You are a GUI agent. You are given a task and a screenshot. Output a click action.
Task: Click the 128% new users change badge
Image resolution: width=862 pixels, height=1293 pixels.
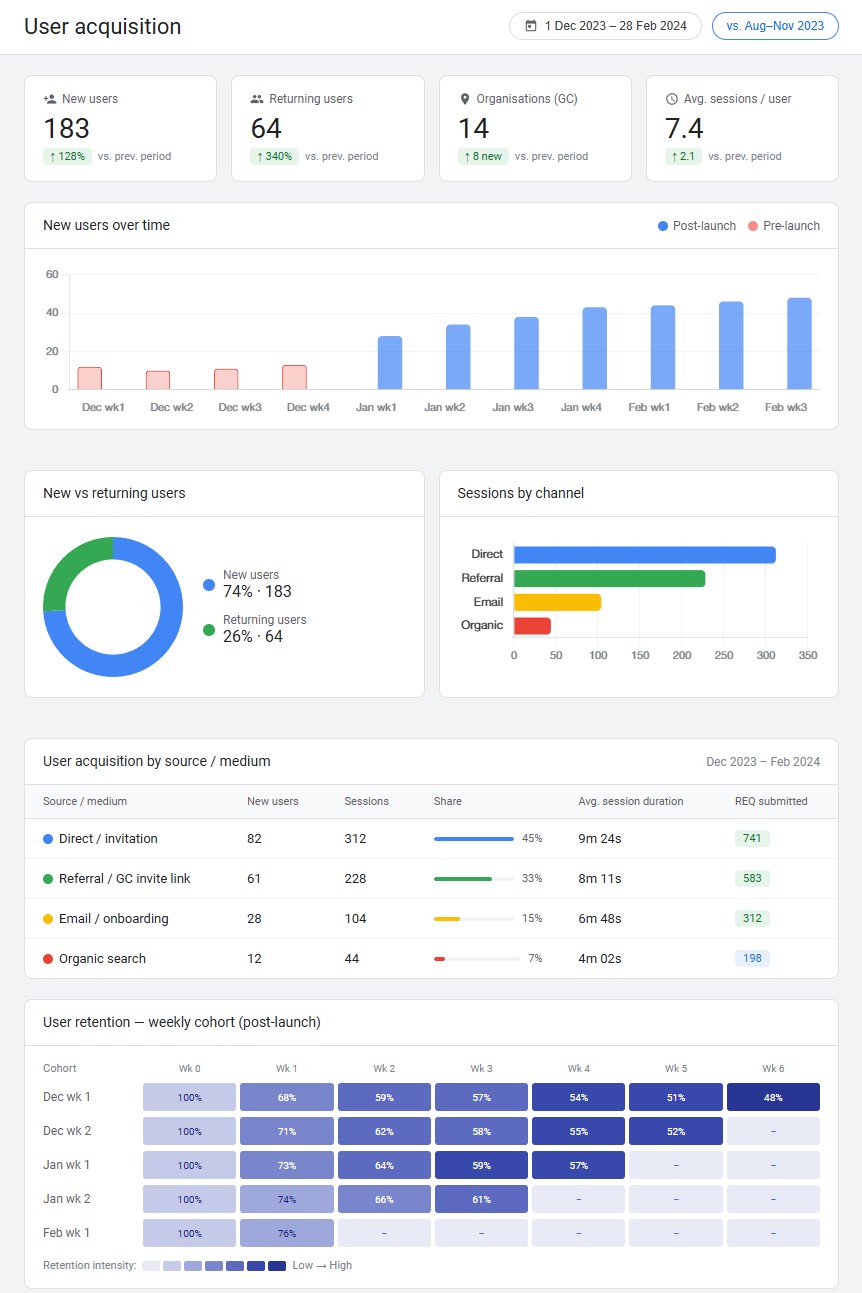[x=67, y=156]
